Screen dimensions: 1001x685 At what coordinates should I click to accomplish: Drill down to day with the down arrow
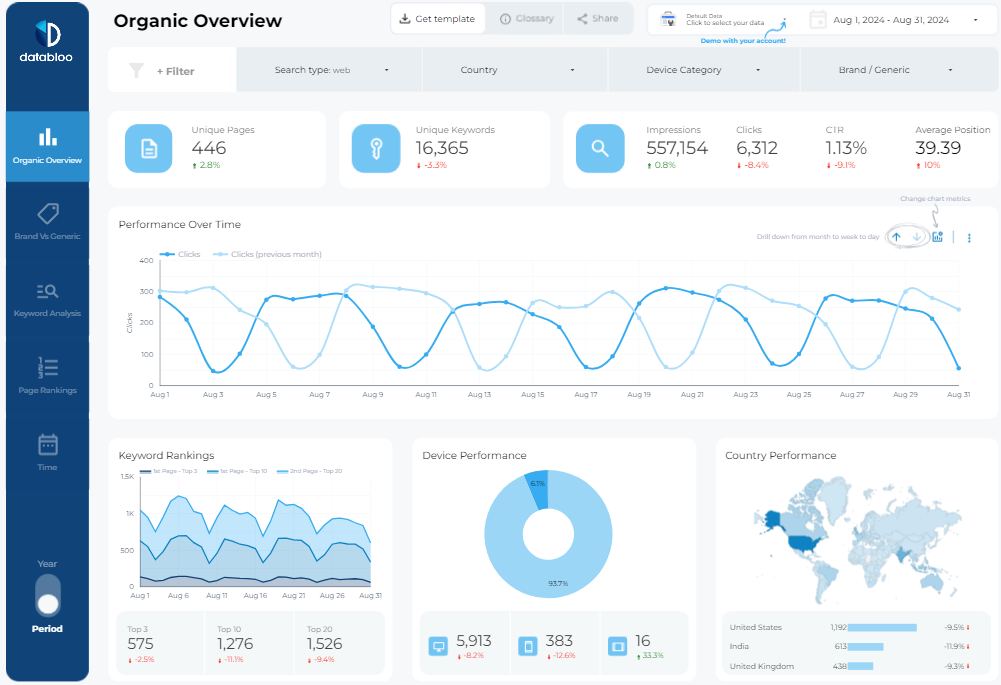coord(917,237)
